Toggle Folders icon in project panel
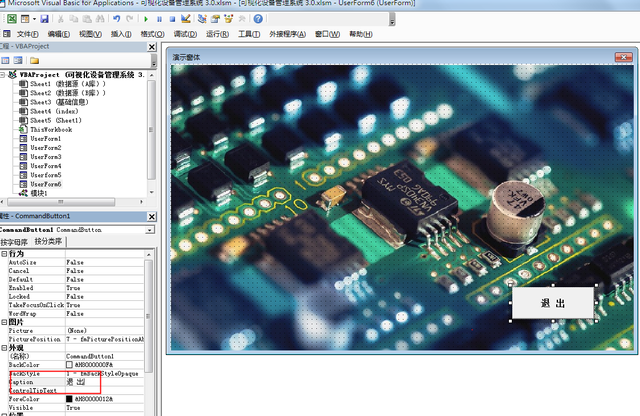The width and height of the screenshot is (640, 416). 34,60
